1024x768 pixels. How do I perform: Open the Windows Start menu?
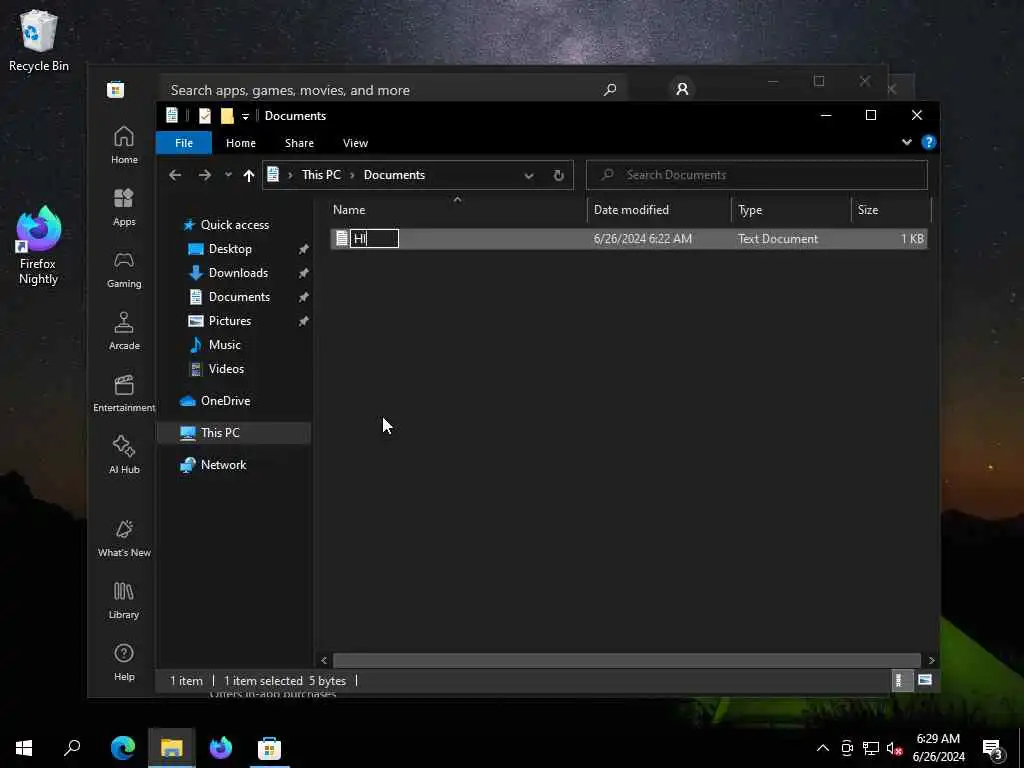(x=24, y=748)
